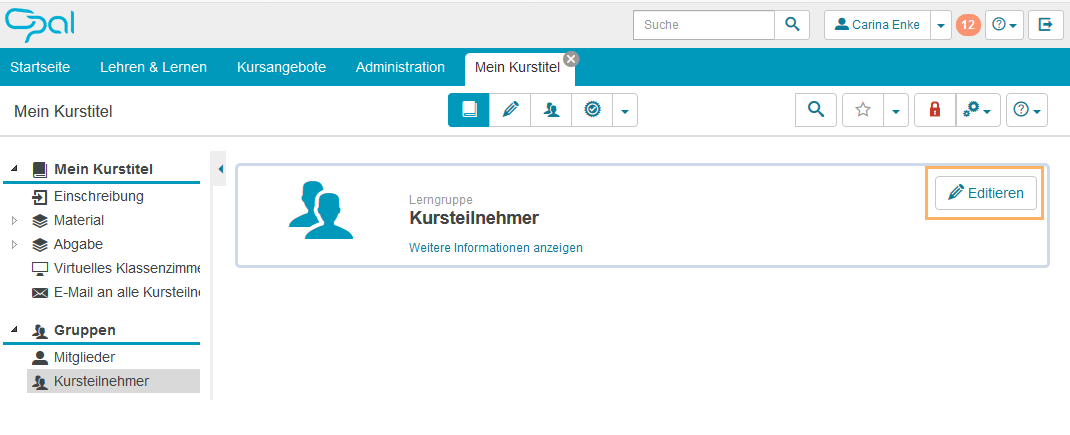Image resolution: width=1070 pixels, height=435 pixels.
Task: Open the Carina Enke profile
Action: [878, 25]
